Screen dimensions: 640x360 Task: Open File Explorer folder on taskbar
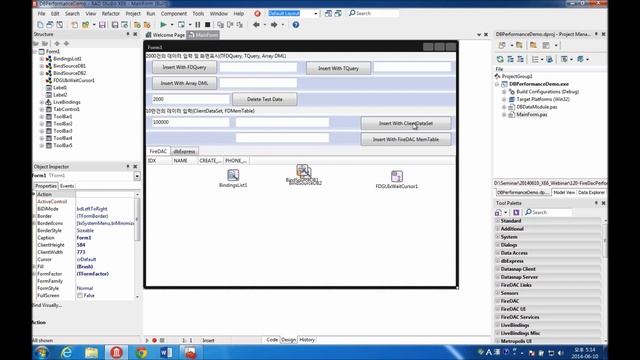91,353
